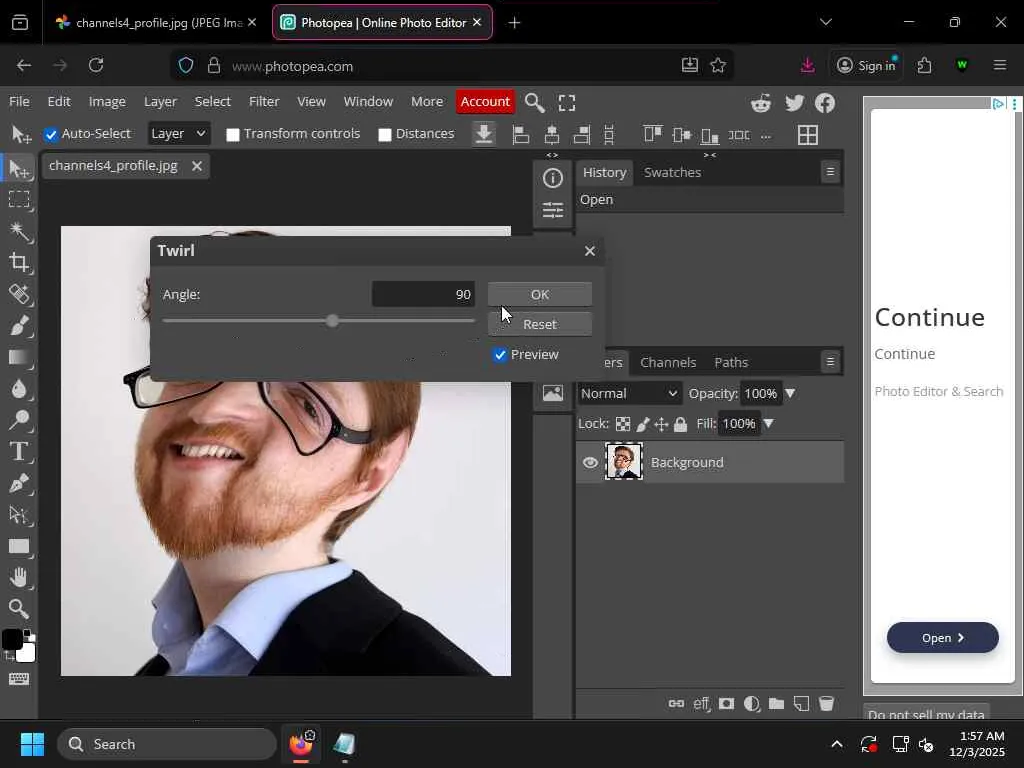Click the delete layer trash icon
The image size is (1024, 768).
coord(826,704)
